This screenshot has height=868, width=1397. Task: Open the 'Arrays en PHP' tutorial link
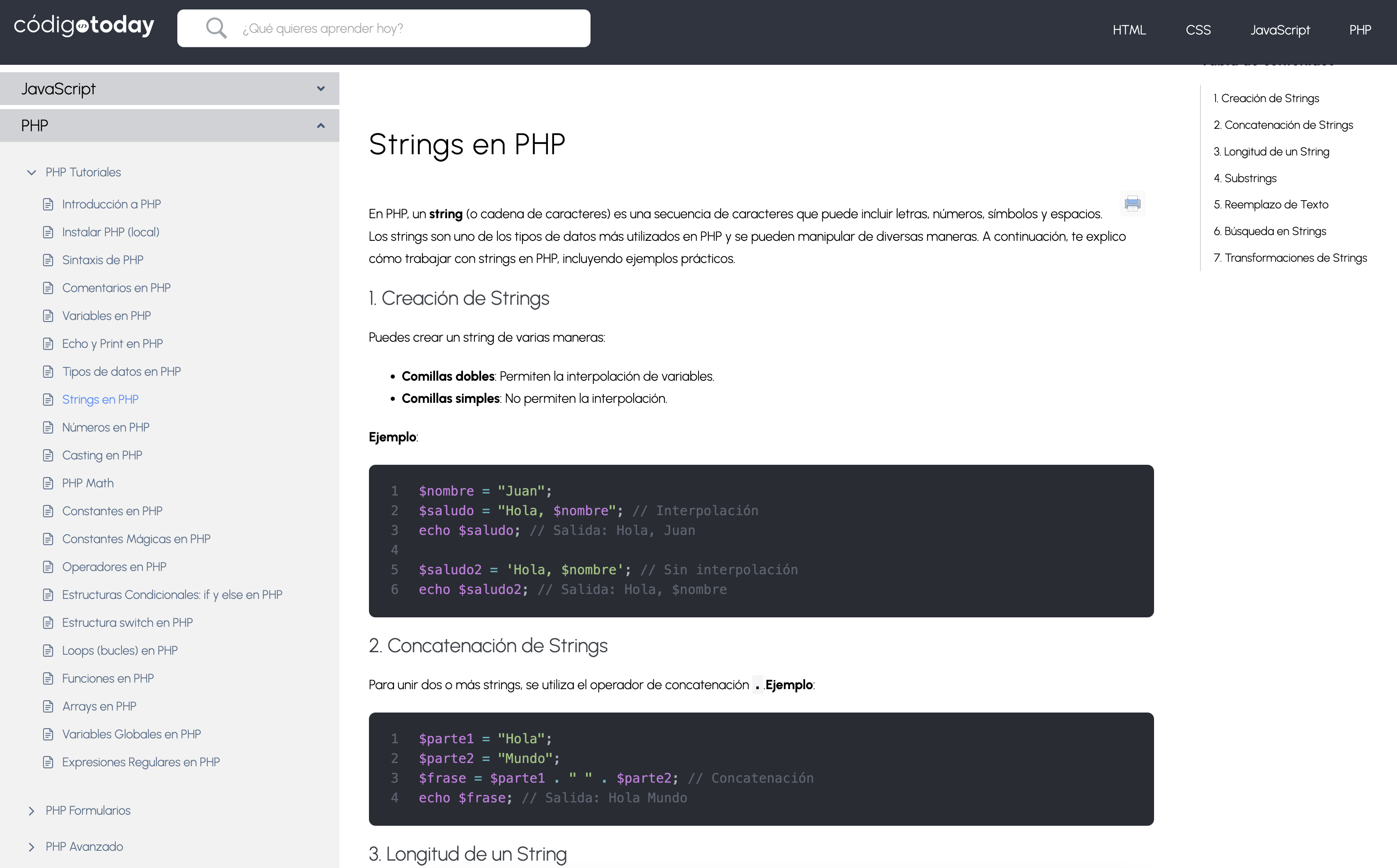(99, 706)
